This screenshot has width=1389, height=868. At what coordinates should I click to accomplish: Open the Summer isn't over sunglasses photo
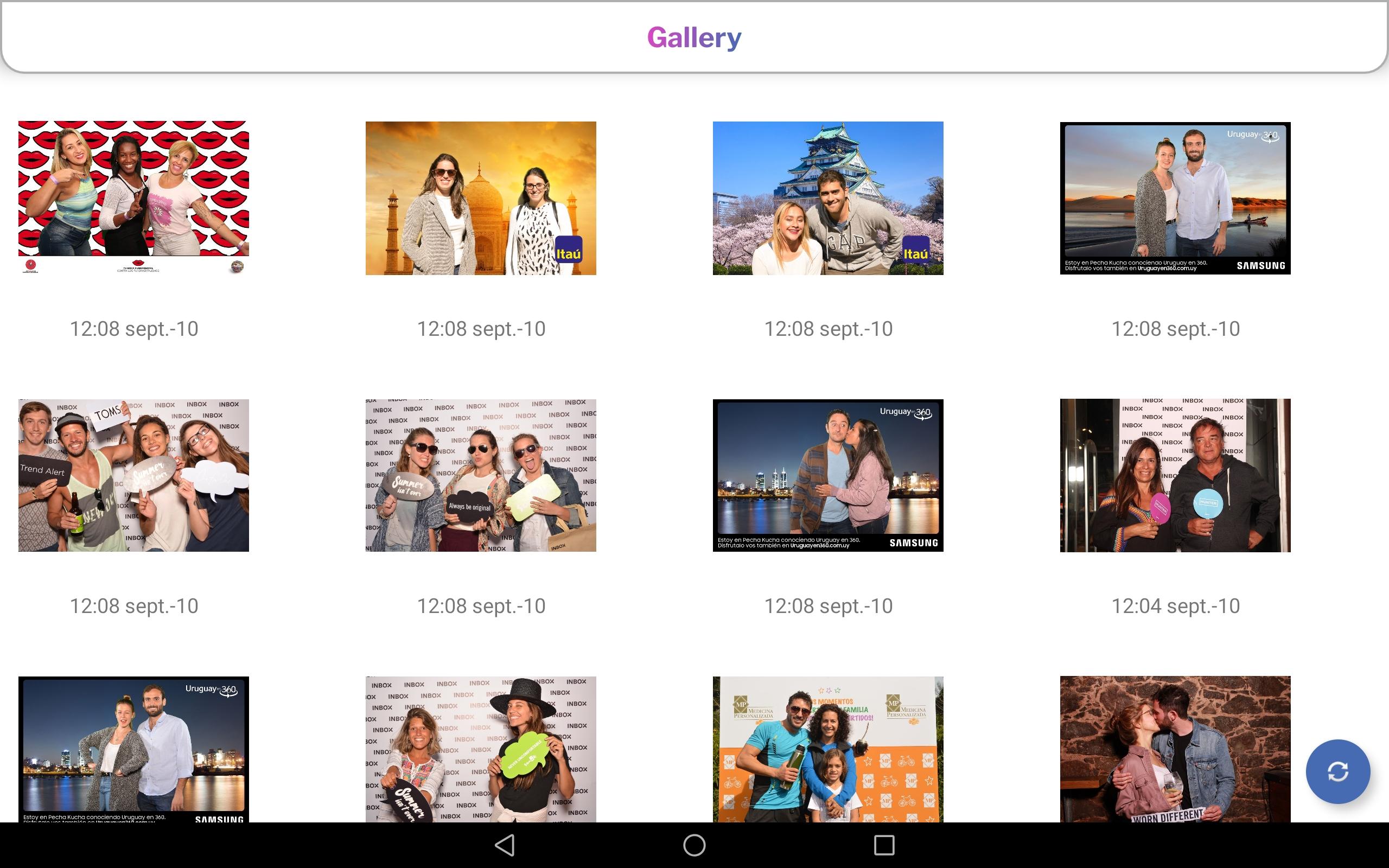pyautogui.click(x=481, y=475)
